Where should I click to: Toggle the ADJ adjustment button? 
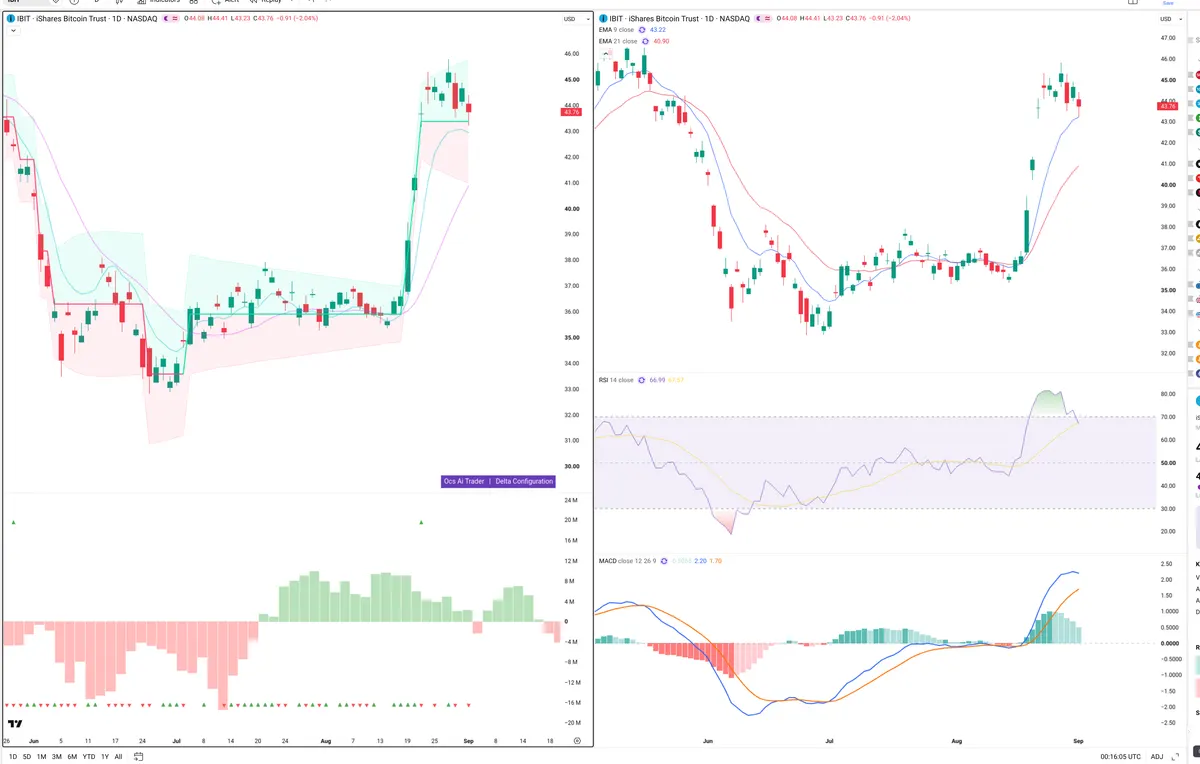coord(1157,757)
